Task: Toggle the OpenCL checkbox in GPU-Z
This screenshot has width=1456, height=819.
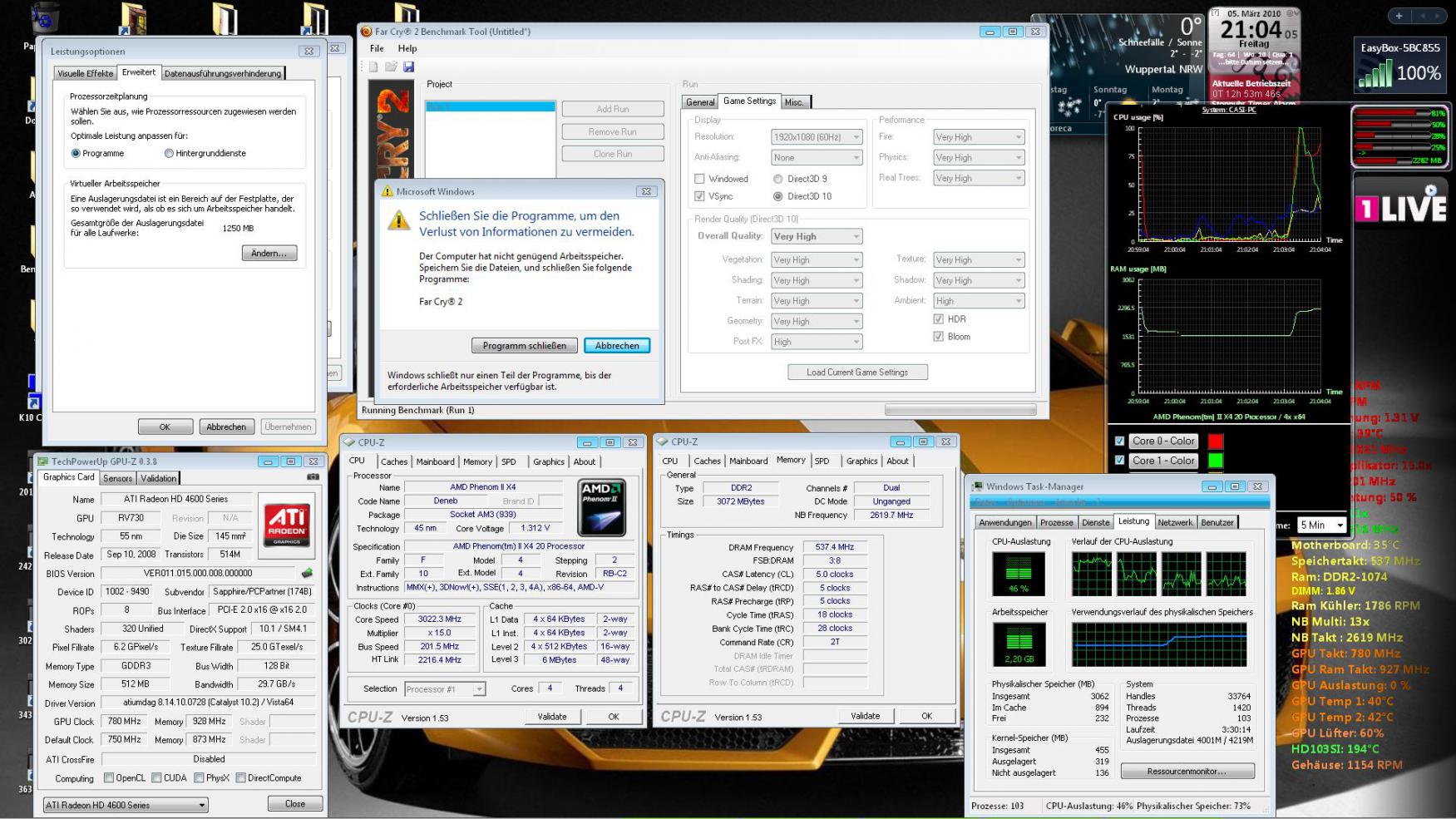Action: click(x=109, y=778)
